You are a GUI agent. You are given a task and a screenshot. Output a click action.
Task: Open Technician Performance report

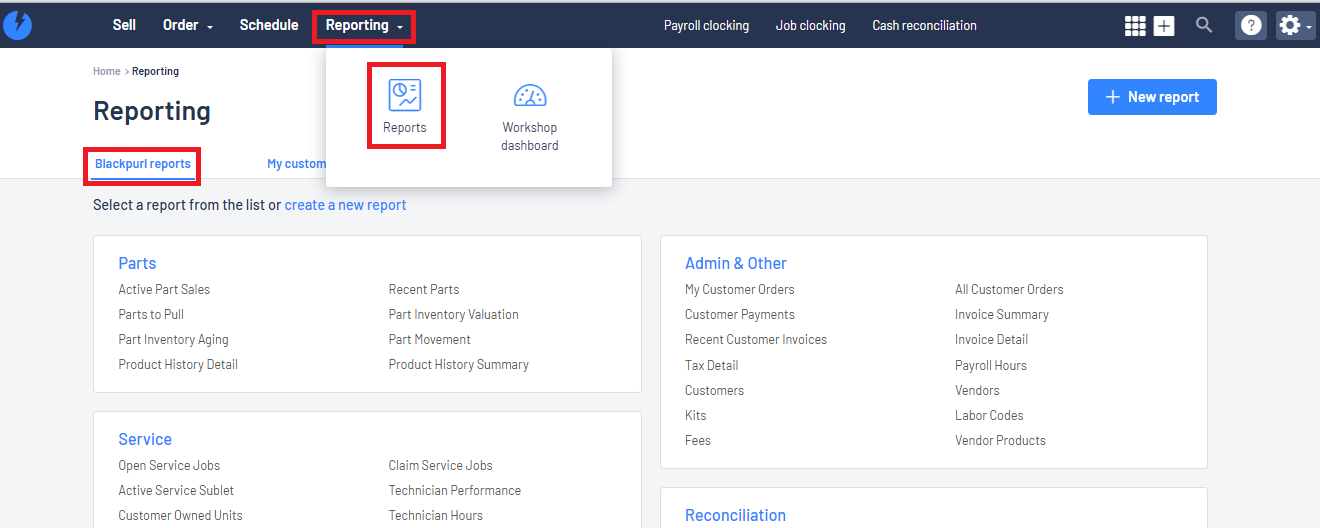click(454, 490)
